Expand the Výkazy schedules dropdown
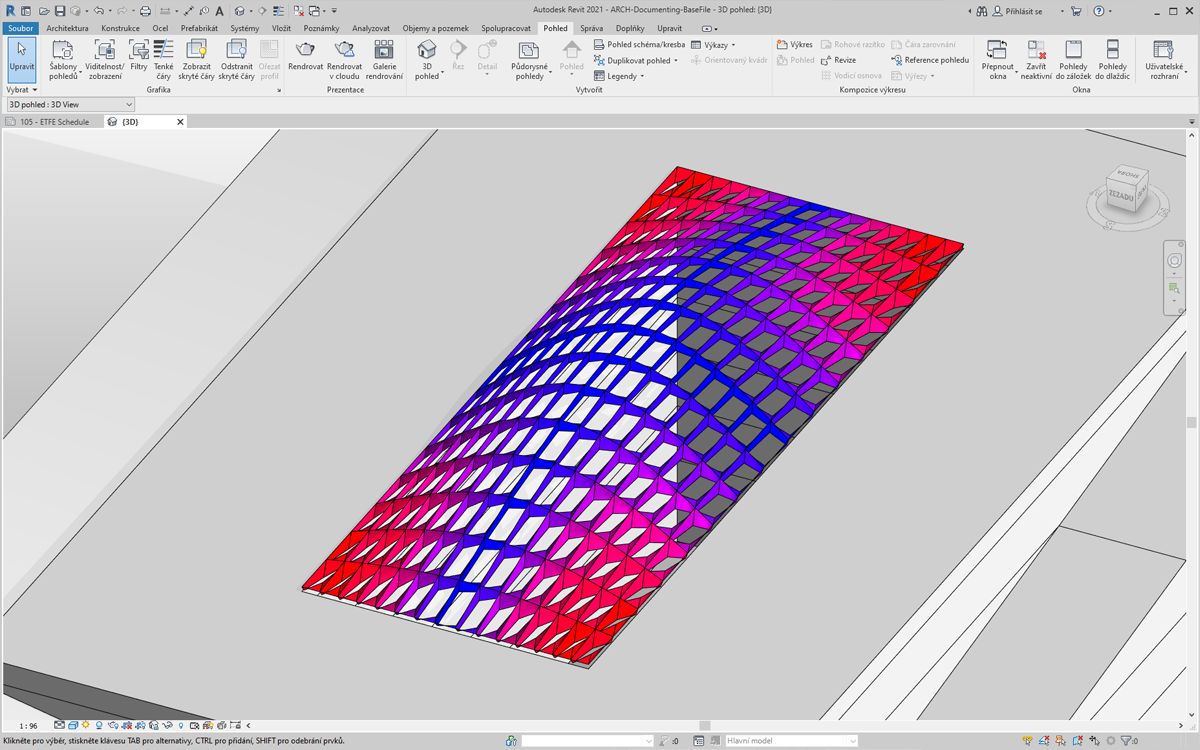1200x750 pixels. [x=713, y=45]
